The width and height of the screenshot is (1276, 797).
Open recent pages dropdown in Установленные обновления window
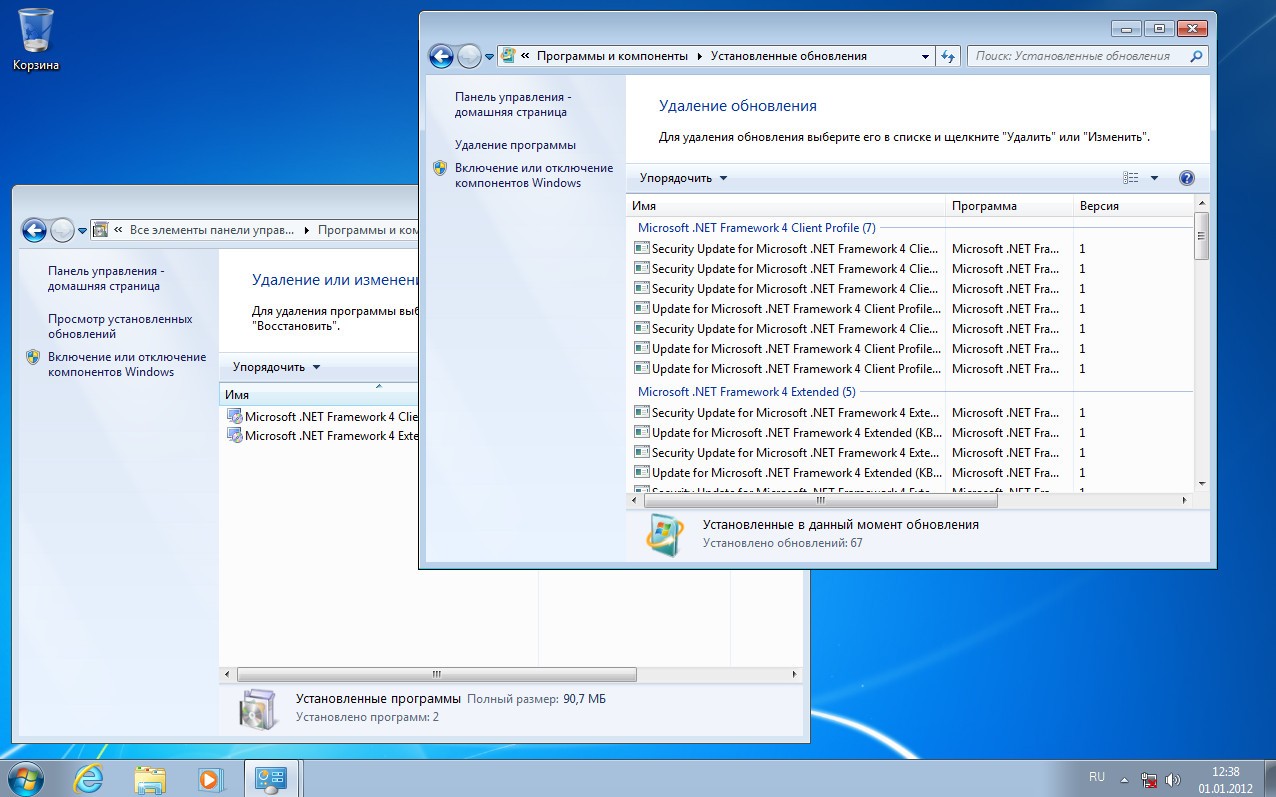pyautogui.click(x=489, y=57)
